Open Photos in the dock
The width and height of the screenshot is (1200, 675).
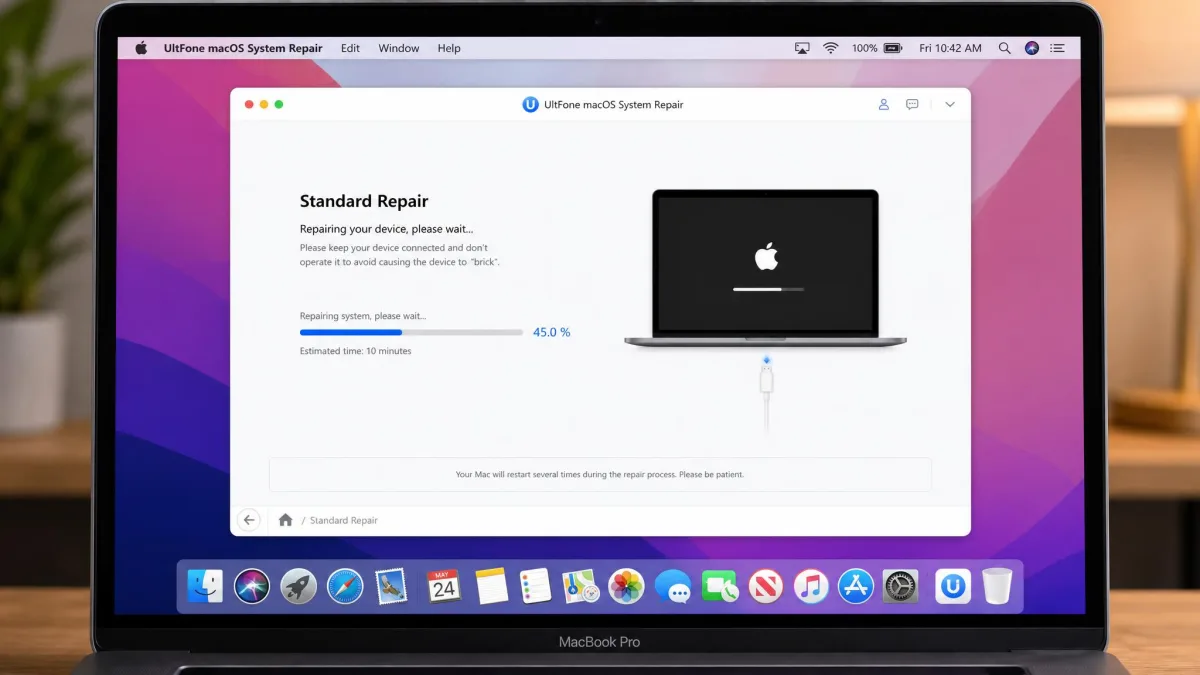tap(626, 586)
